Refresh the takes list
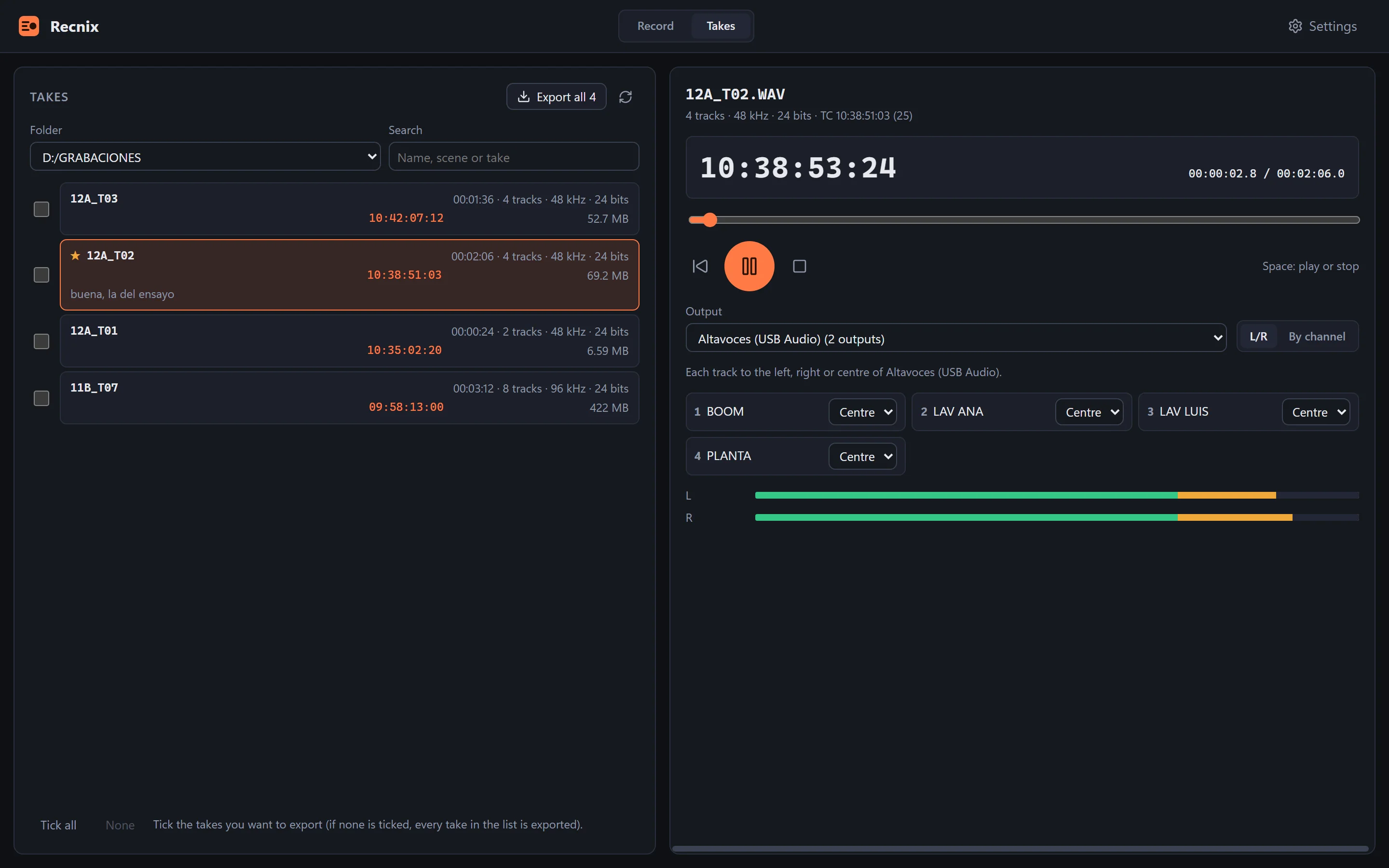1389x868 pixels. (x=626, y=97)
